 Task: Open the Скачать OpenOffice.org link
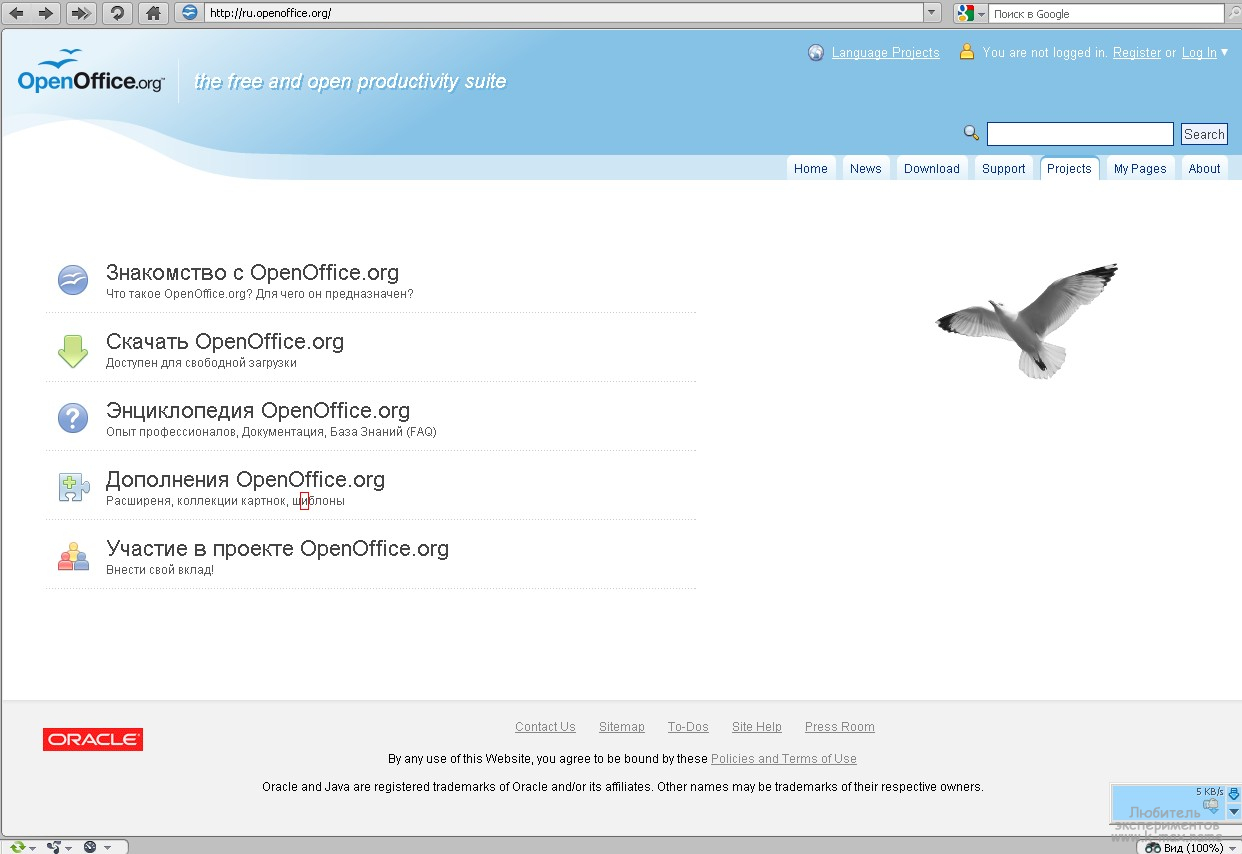[x=225, y=341]
